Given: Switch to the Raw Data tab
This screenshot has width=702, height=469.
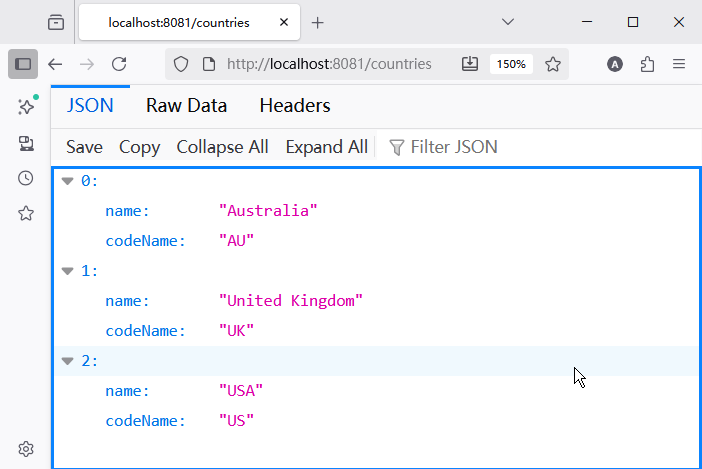Looking at the screenshot, I should click(x=186, y=106).
